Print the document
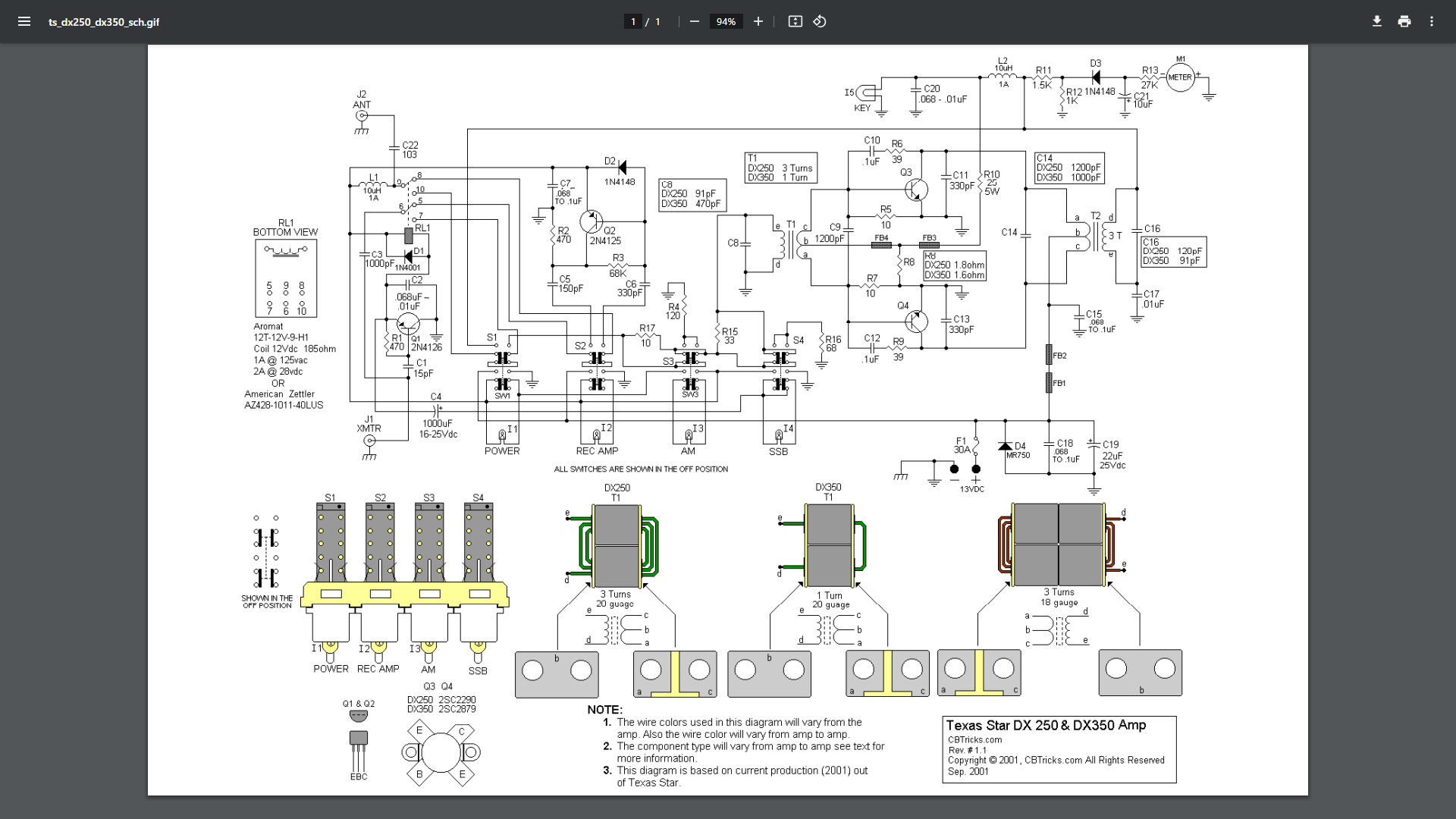The height and width of the screenshot is (819, 1456). coord(1404,21)
